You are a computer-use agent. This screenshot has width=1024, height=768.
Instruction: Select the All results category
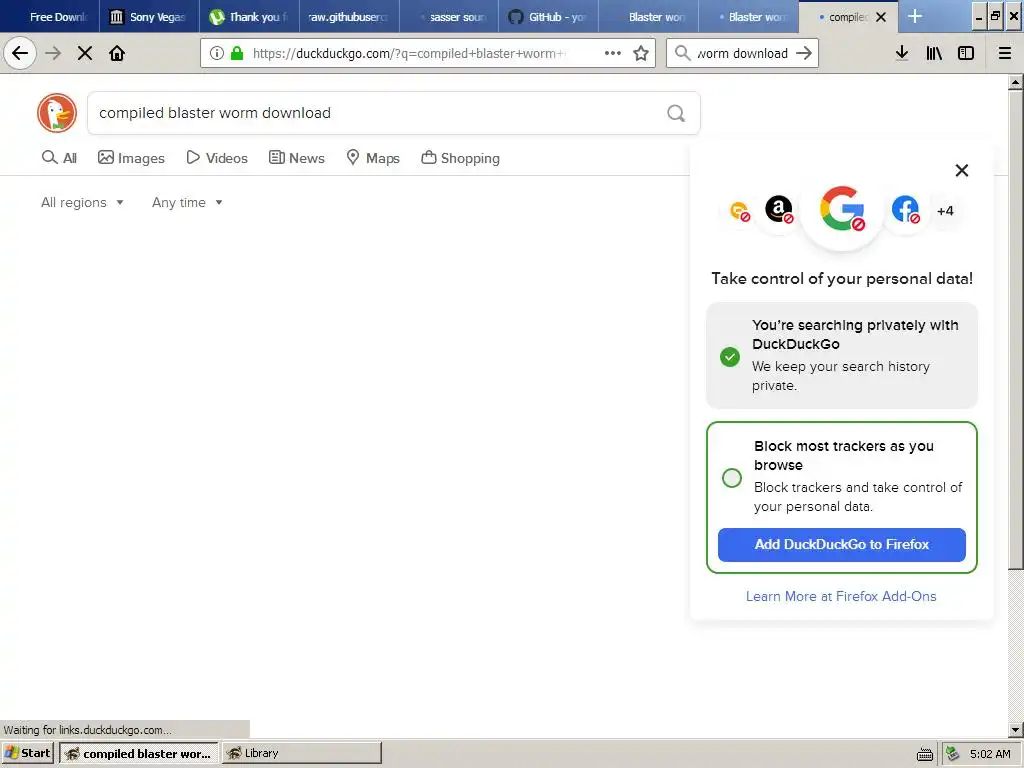click(59, 158)
